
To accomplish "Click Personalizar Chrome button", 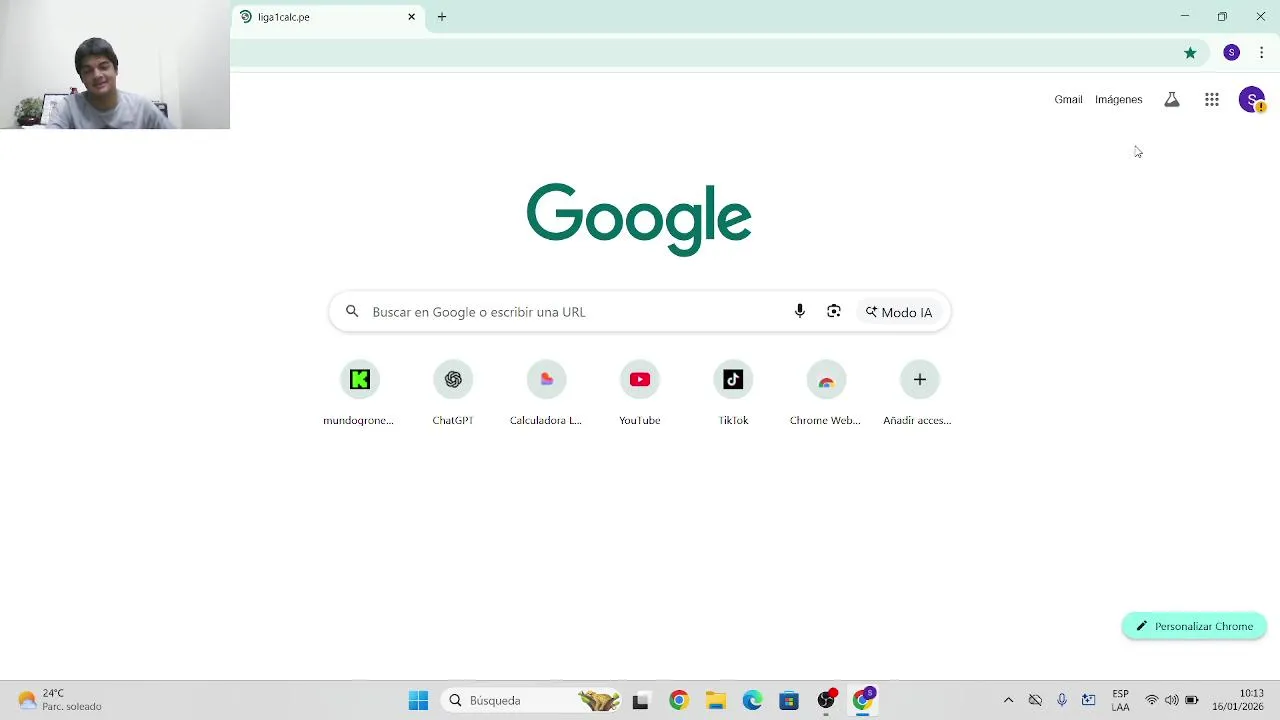I will pos(1194,626).
